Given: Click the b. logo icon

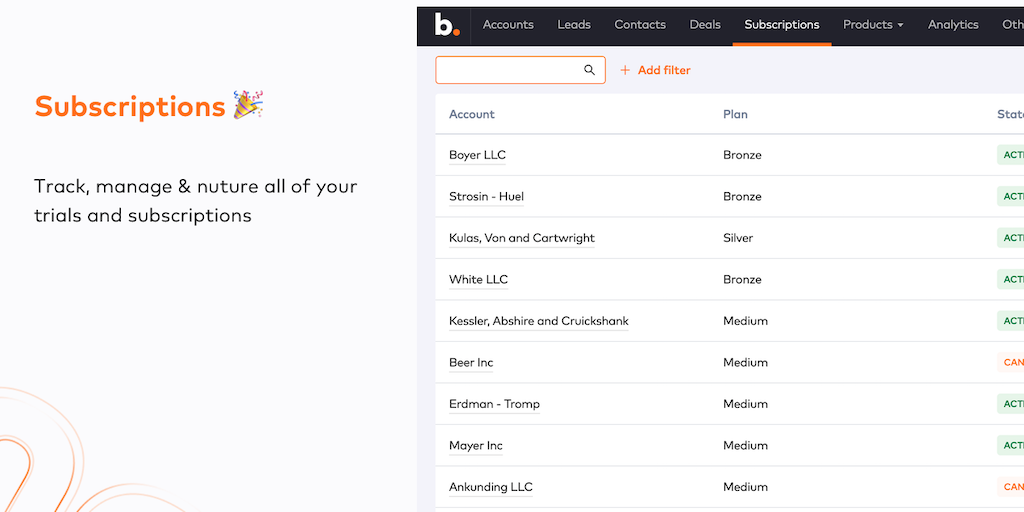Looking at the screenshot, I should click(447, 25).
